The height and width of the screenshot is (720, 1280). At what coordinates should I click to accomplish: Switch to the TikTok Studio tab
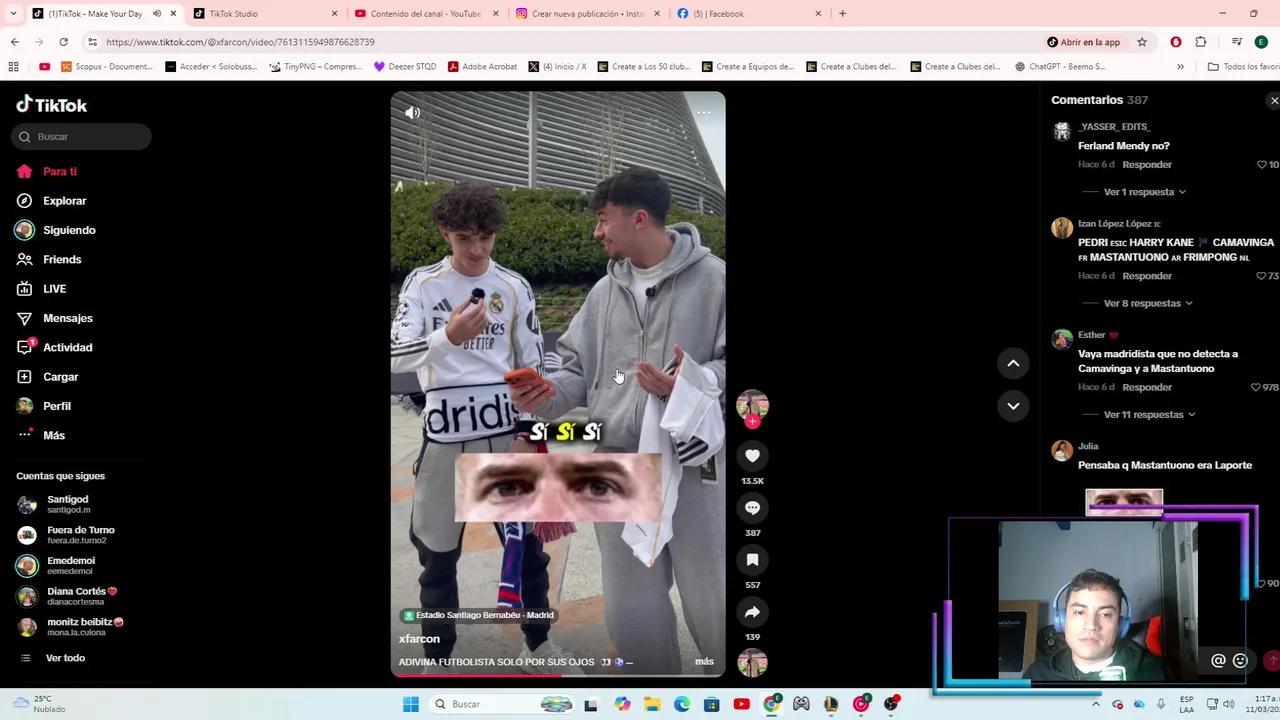point(266,14)
